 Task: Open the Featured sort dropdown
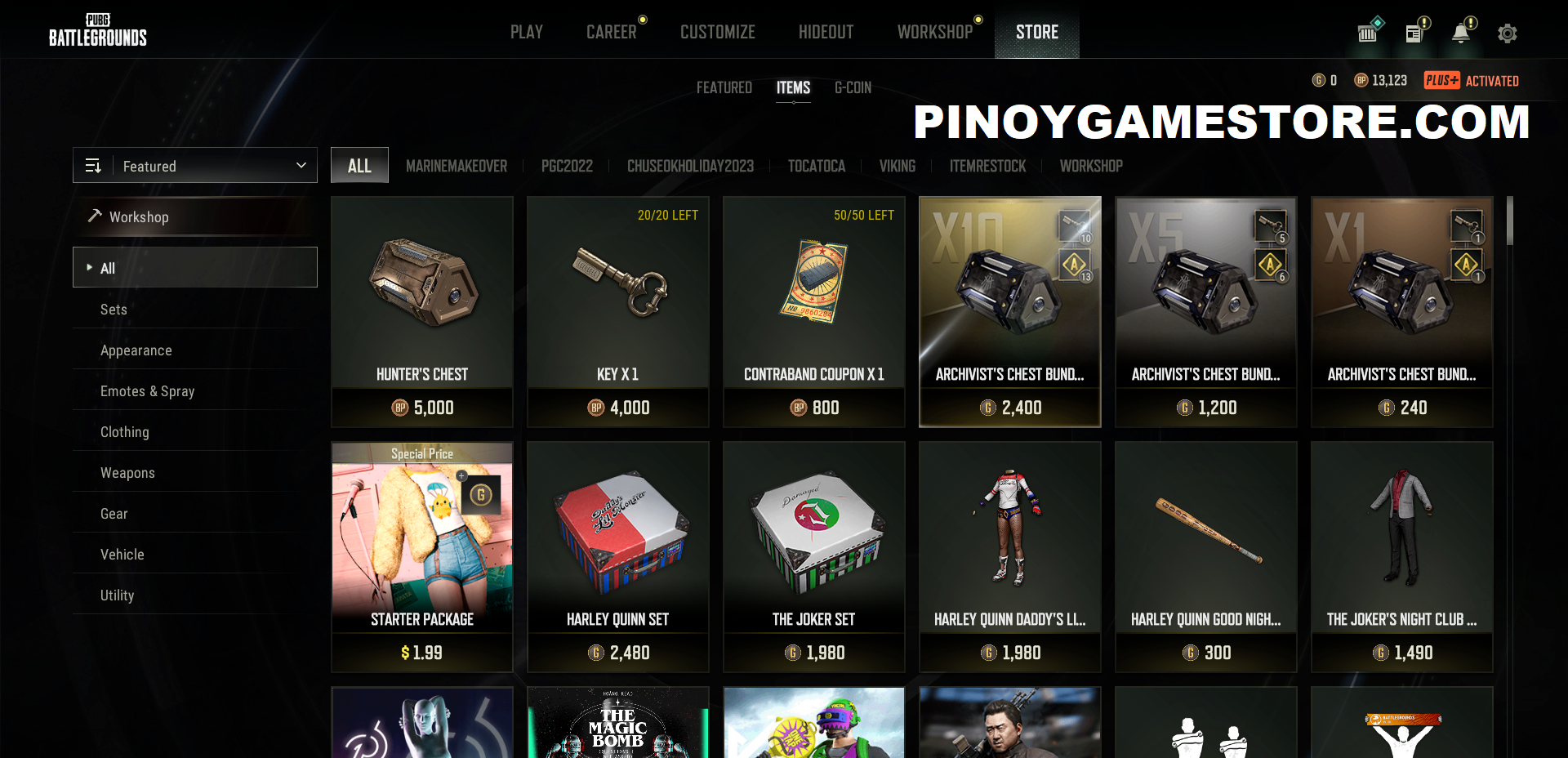pos(195,166)
